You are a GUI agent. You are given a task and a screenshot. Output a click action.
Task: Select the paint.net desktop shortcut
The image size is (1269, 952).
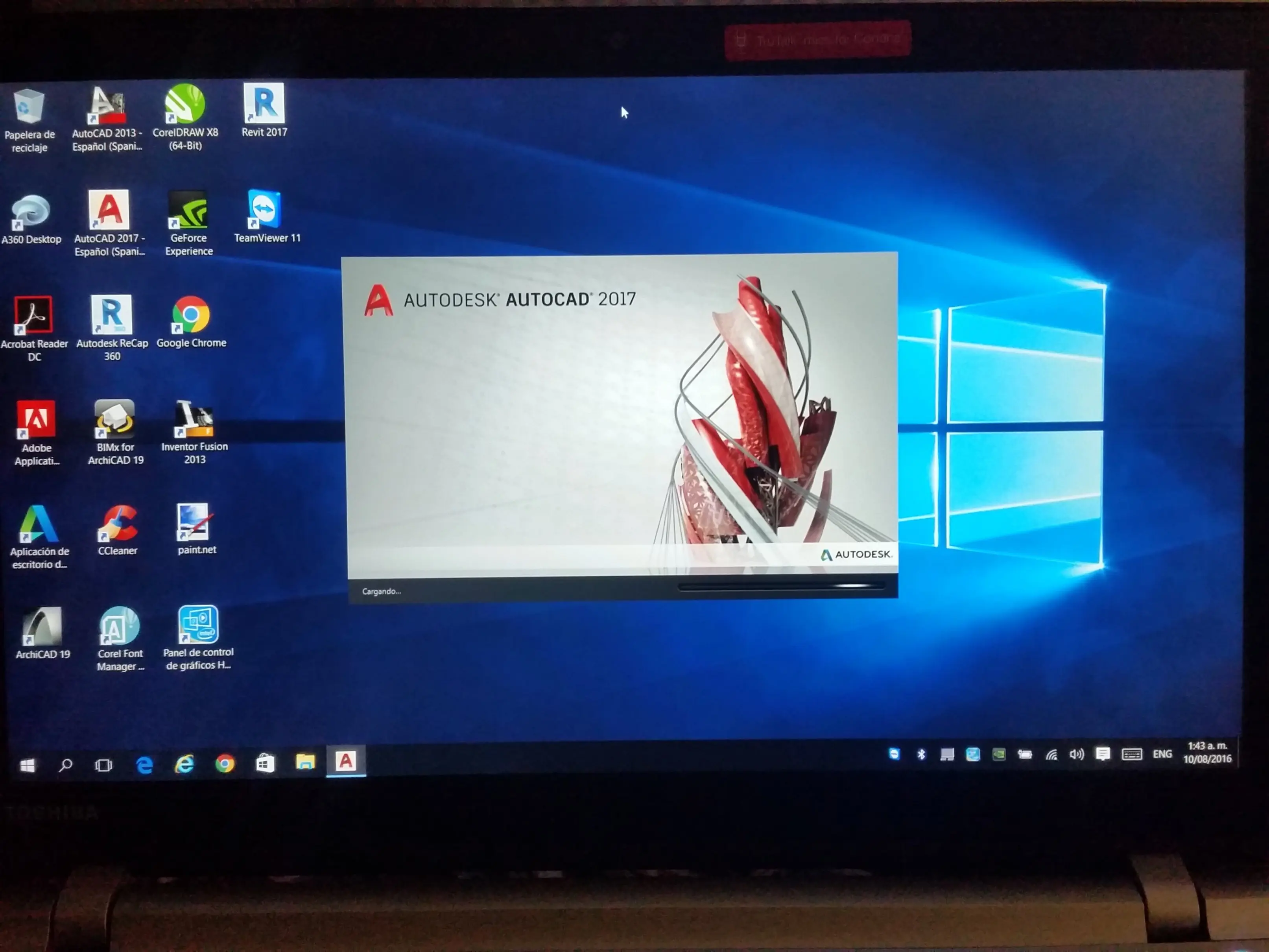(x=196, y=530)
